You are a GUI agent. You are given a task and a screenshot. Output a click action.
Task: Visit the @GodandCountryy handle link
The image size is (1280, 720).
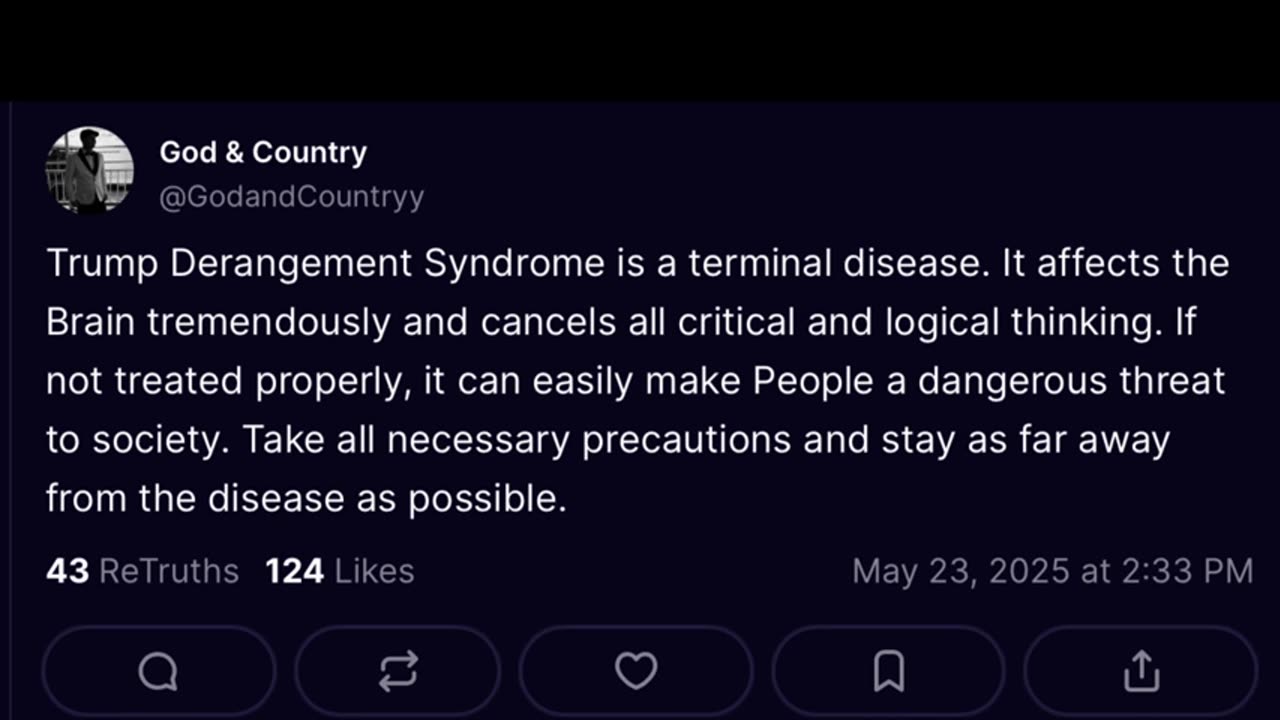tap(291, 197)
